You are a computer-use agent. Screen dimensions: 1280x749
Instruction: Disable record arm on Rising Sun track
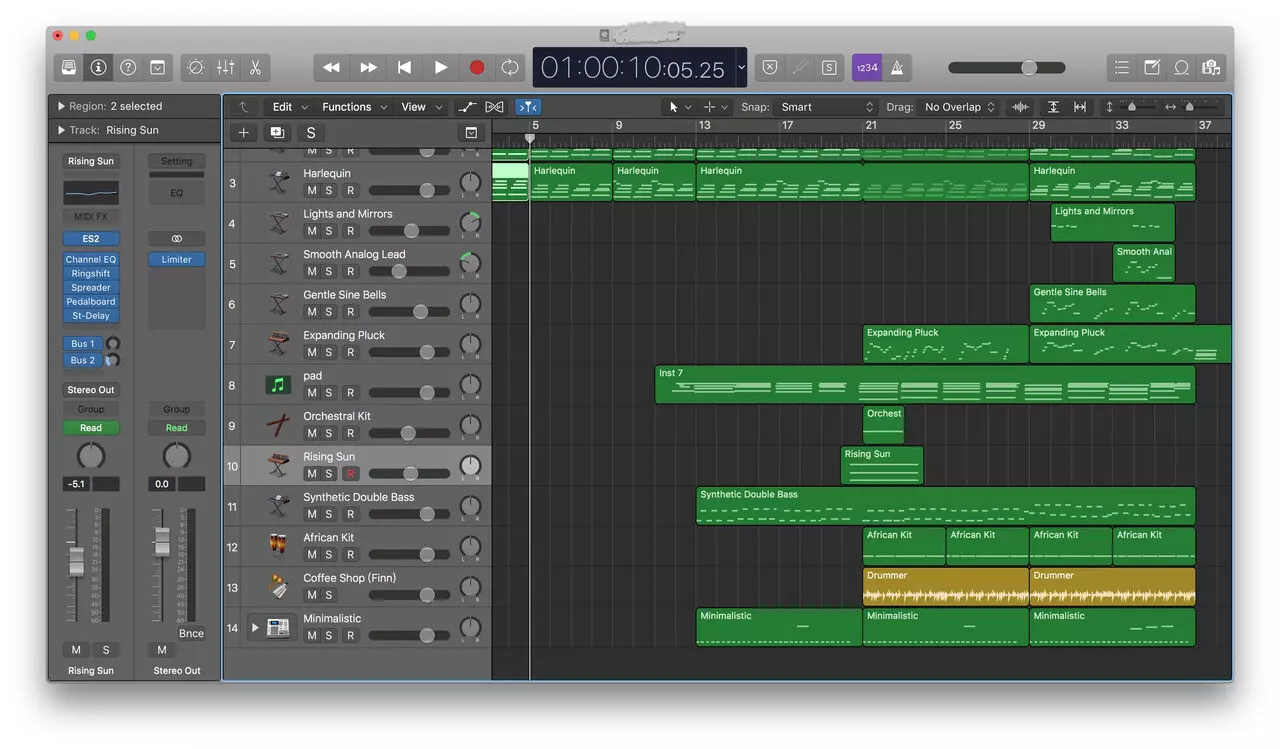(350, 472)
